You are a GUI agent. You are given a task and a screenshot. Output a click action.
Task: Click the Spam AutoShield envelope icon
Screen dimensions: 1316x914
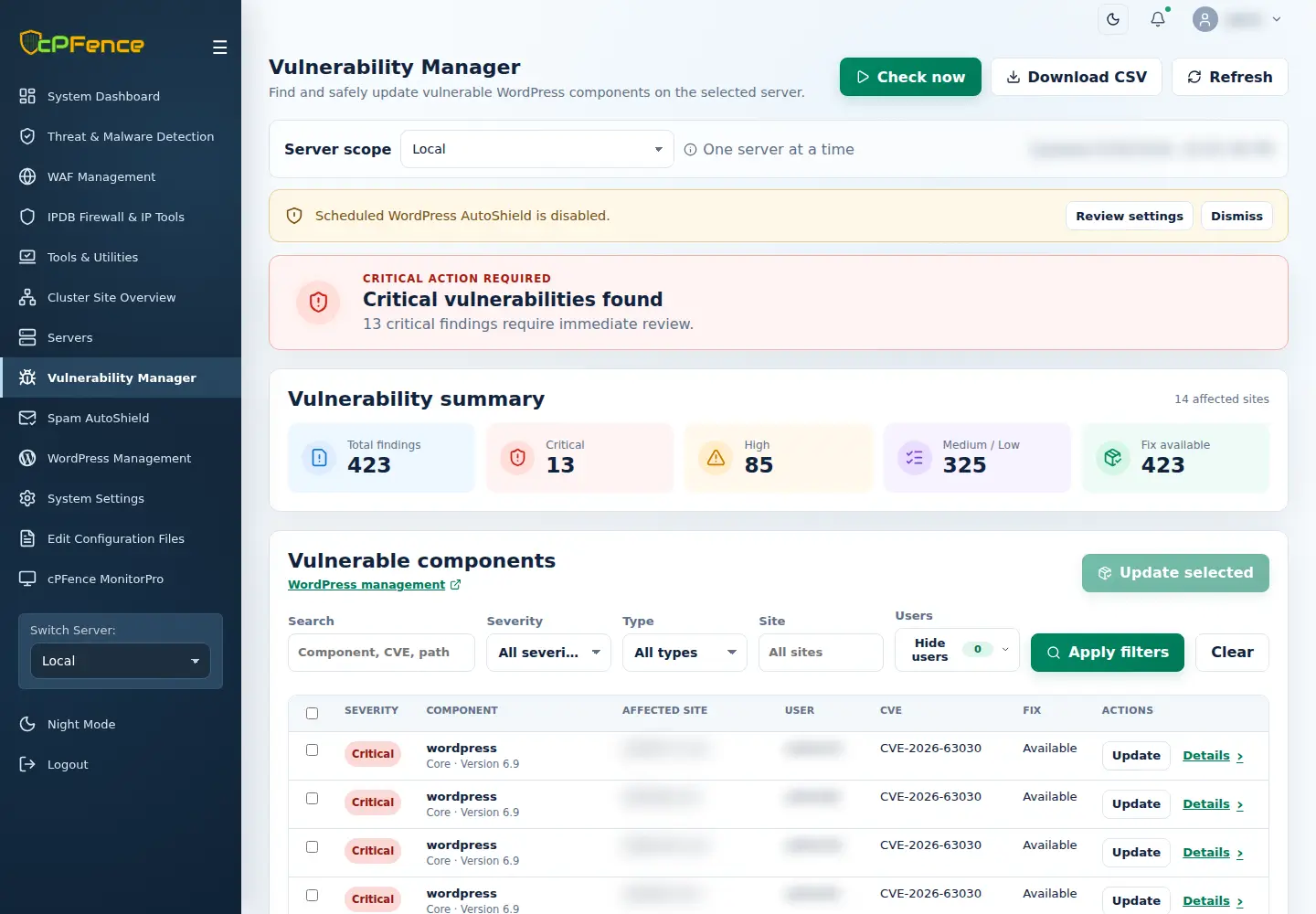pos(27,418)
